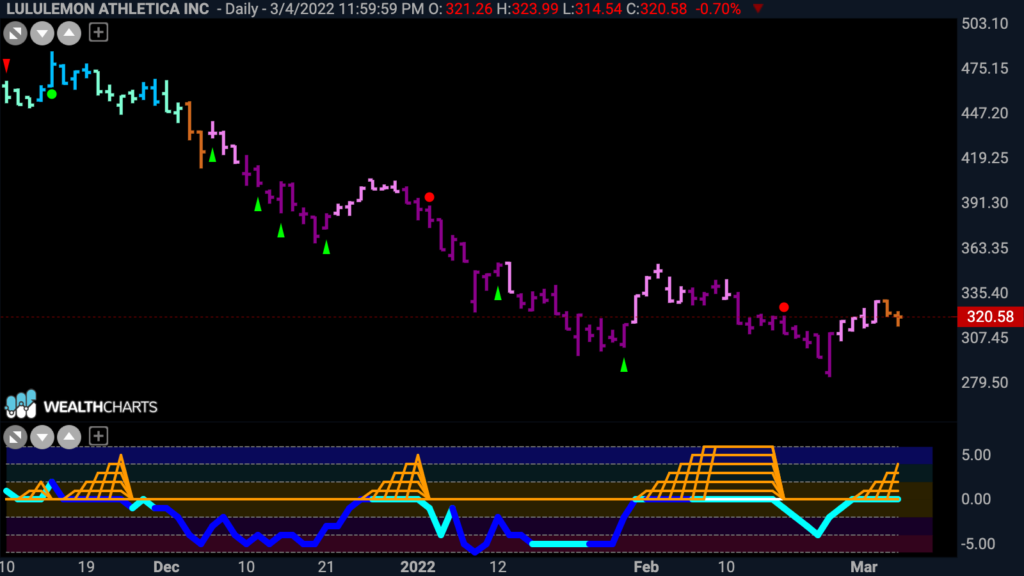Click the red triangle marker at chart start
Viewport: 1024px width, 576px height.
(7, 65)
